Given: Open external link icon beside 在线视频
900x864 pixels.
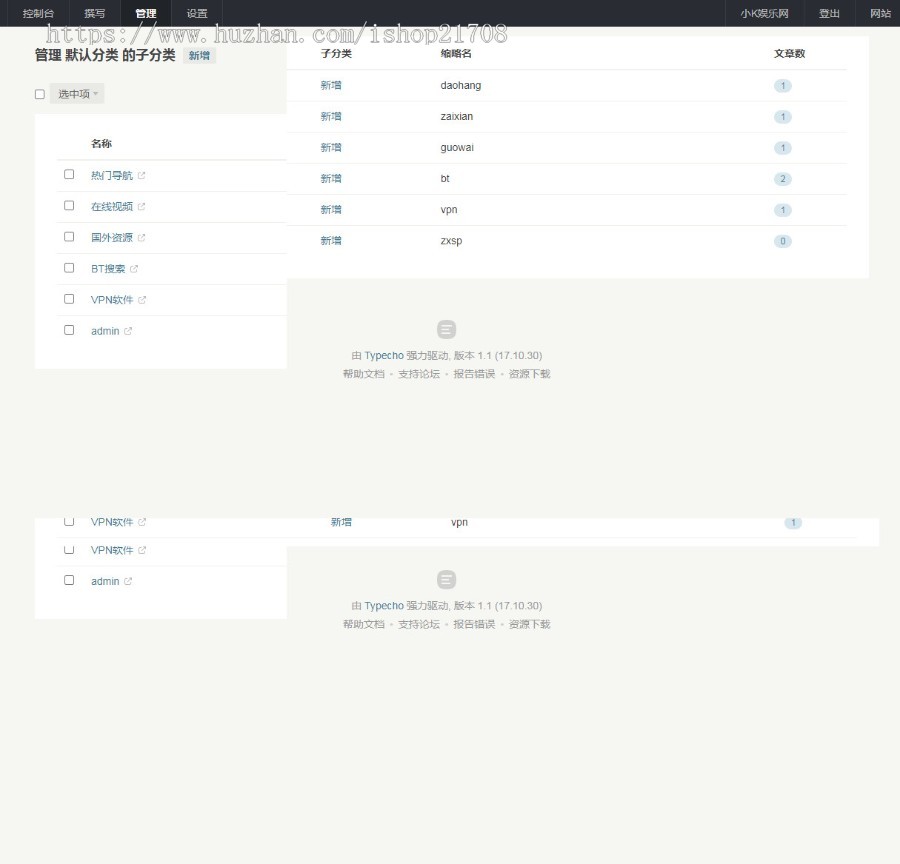Looking at the screenshot, I should coord(142,207).
